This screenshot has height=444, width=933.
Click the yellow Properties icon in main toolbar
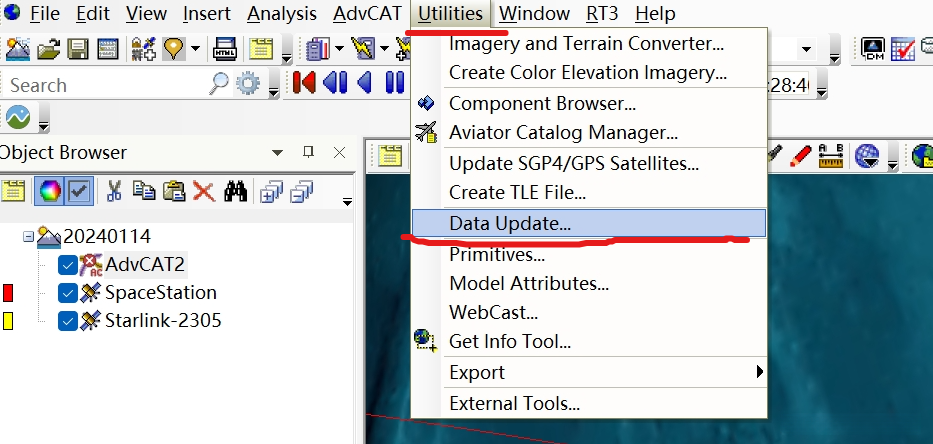pyautogui.click(x=261, y=49)
